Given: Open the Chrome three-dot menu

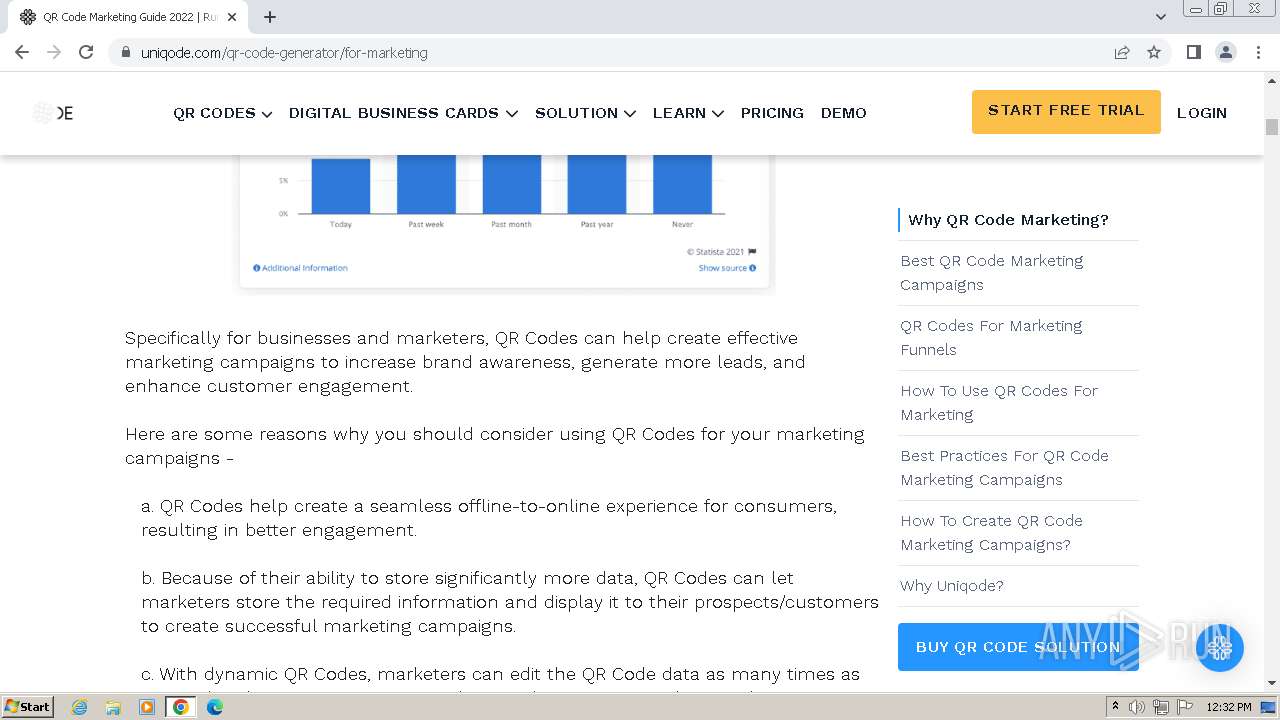Looking at the screenshot, I should 1258,52.
